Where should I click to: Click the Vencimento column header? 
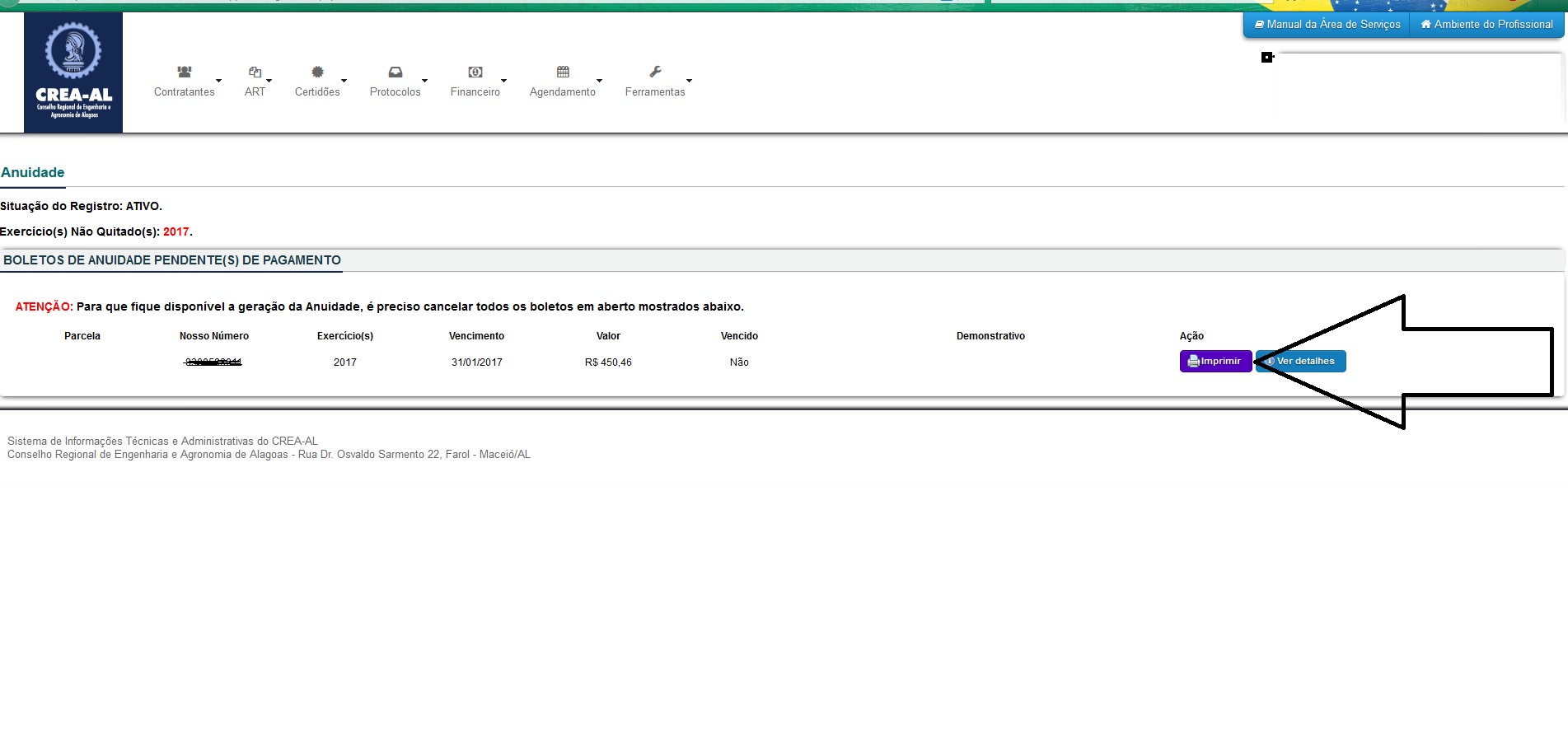[x=476, y=336]
